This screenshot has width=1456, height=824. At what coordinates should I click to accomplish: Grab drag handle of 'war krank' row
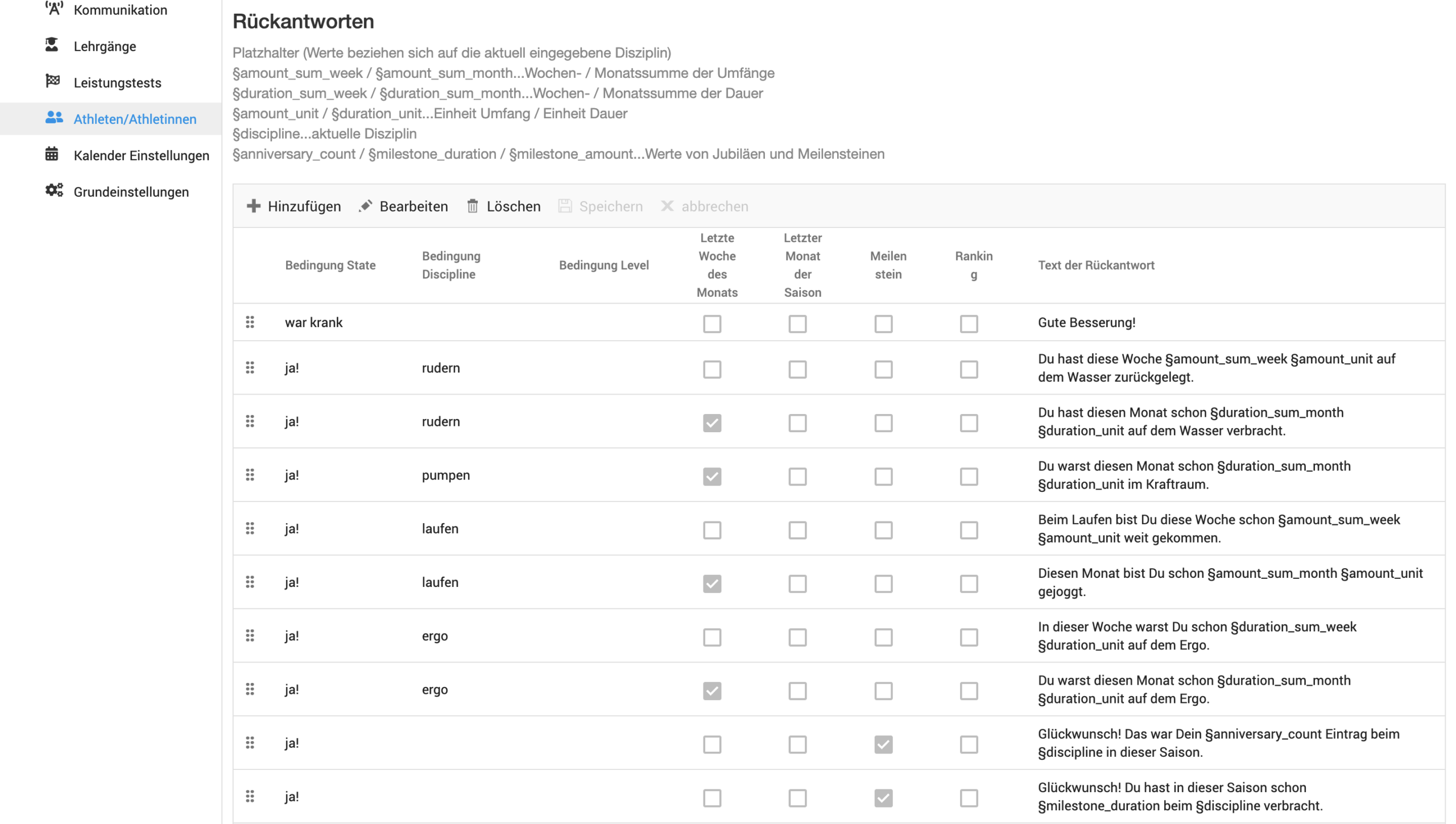250,322
